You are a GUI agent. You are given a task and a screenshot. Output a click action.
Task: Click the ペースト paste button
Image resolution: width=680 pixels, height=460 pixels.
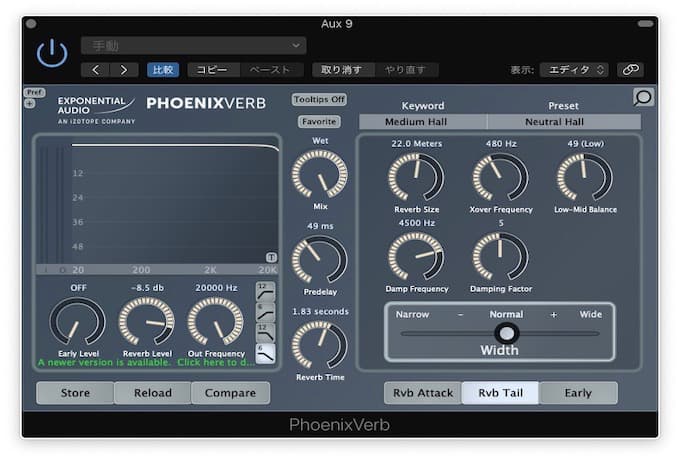tap(271, 70)
